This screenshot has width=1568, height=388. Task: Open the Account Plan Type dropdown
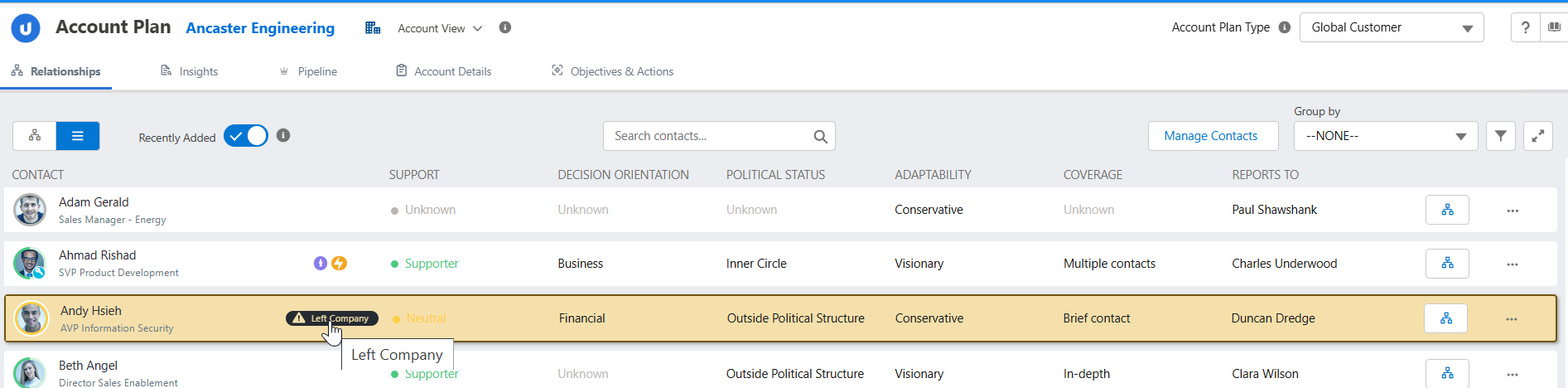click(x=1392, y=27)
